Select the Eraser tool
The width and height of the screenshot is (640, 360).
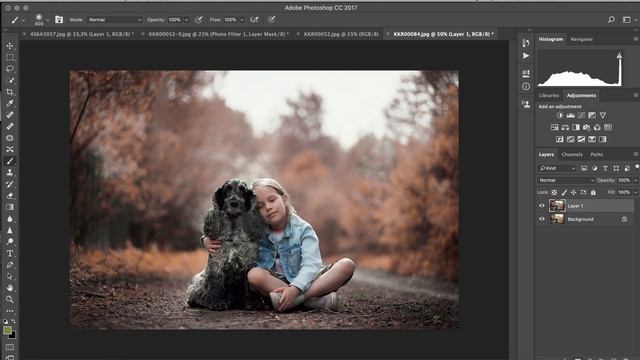click(x=10, y=196)
